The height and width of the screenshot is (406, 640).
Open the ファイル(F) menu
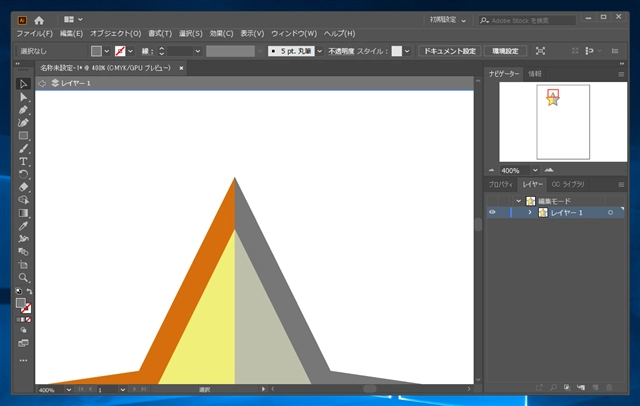click(34, 33)
